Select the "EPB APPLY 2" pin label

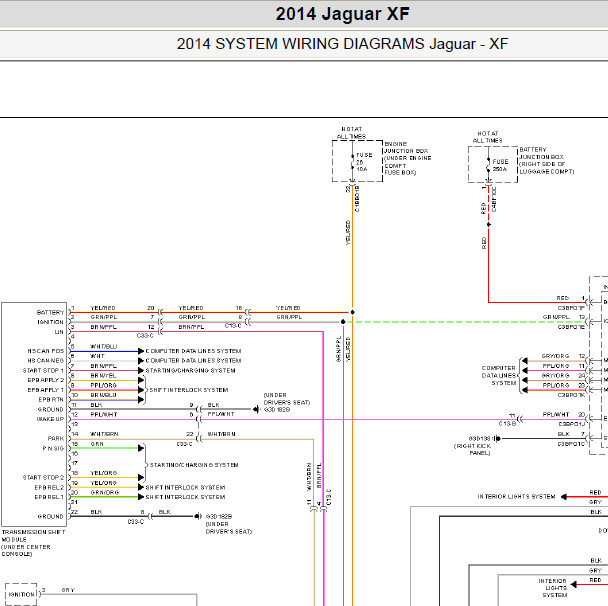point(45,380)
